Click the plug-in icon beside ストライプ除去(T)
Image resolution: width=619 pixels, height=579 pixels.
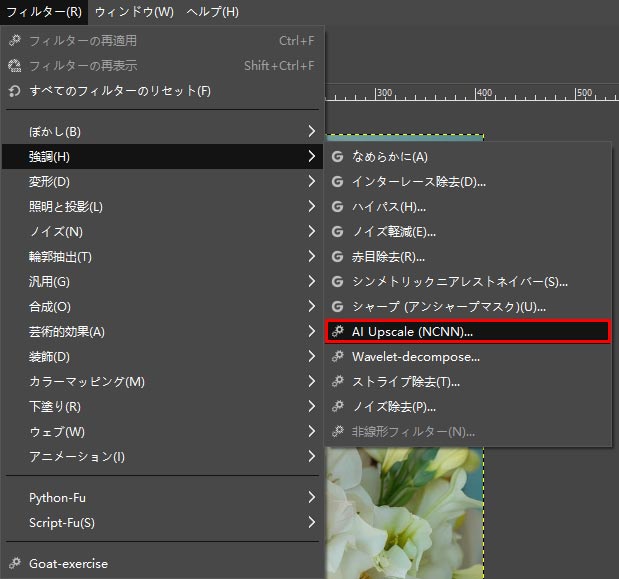338,382
